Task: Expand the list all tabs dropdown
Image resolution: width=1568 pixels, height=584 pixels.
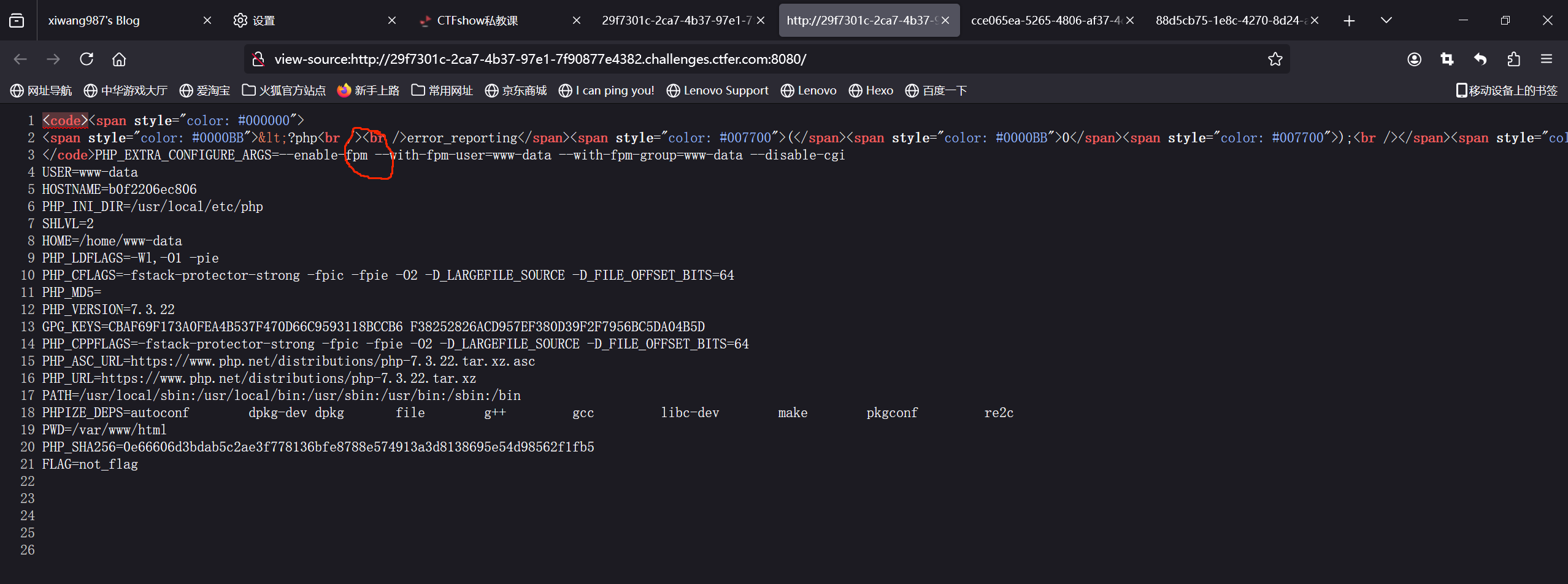Action: click(1386, 21)
